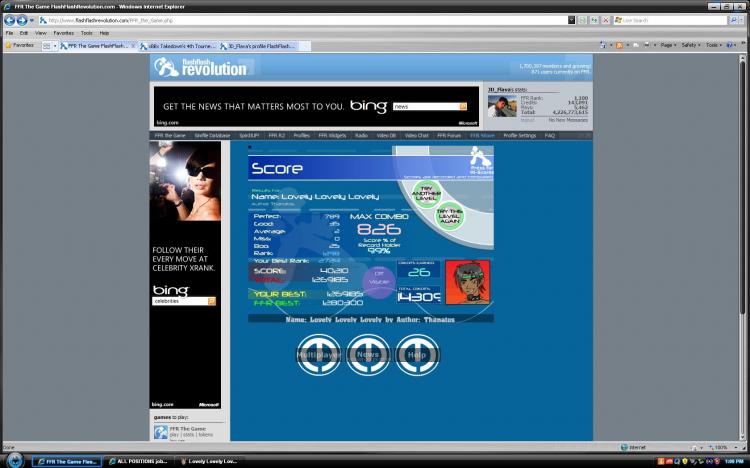750x468 pixels.
Task: Click the browser Forward arrow button
Action: coord(22,21)
